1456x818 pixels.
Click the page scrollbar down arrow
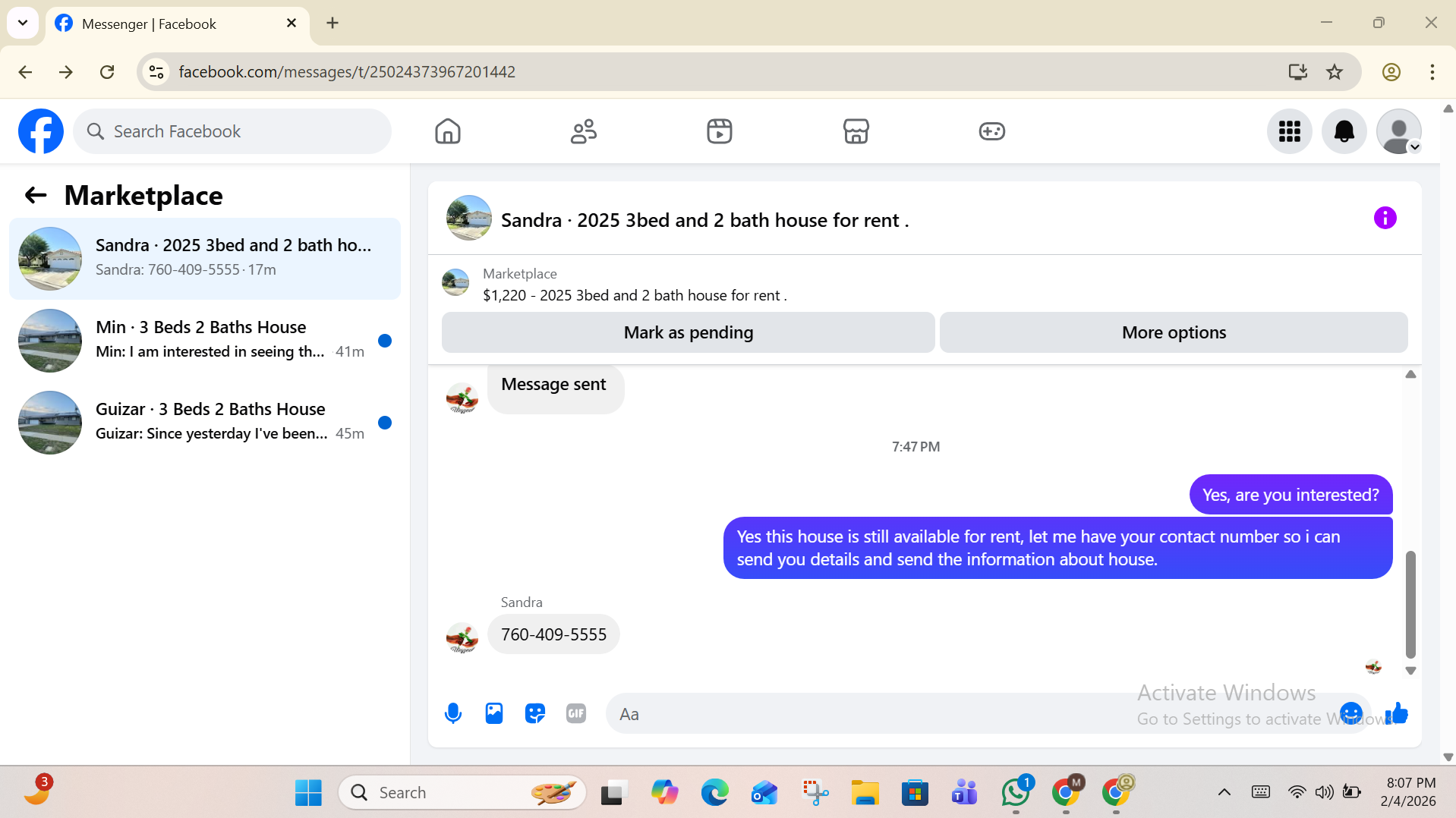click(x=1448, y=757)
